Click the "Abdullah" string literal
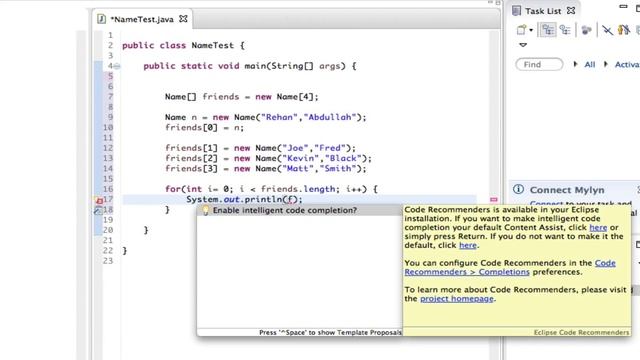The image size is (640, 360). (x=330, y=117)
